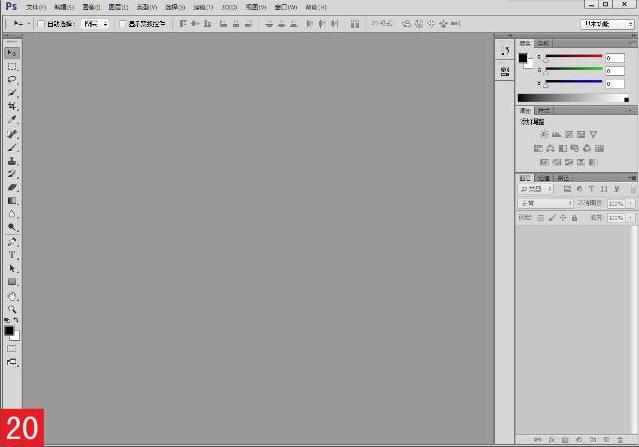Screen dimensions: 639x447
Task: Toggle lock all padlock icon
Action: 574,218
